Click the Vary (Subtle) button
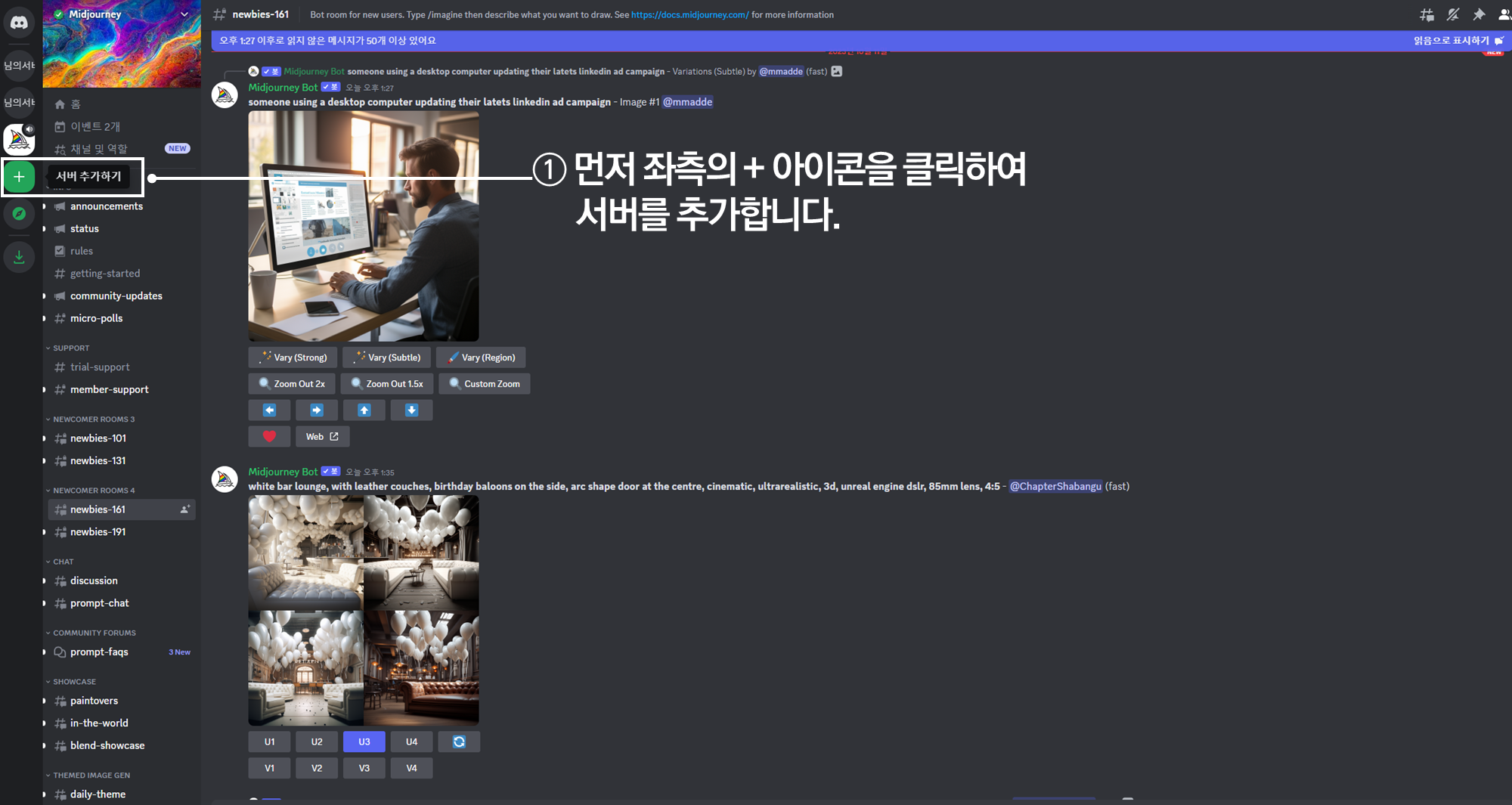This screenshot has height=805, width=1512. tap(386, 358)
